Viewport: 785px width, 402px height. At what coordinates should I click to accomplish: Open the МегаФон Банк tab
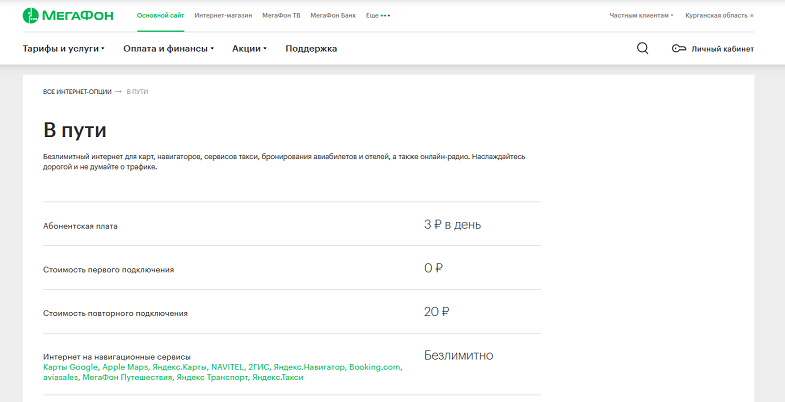pos(333,16)
